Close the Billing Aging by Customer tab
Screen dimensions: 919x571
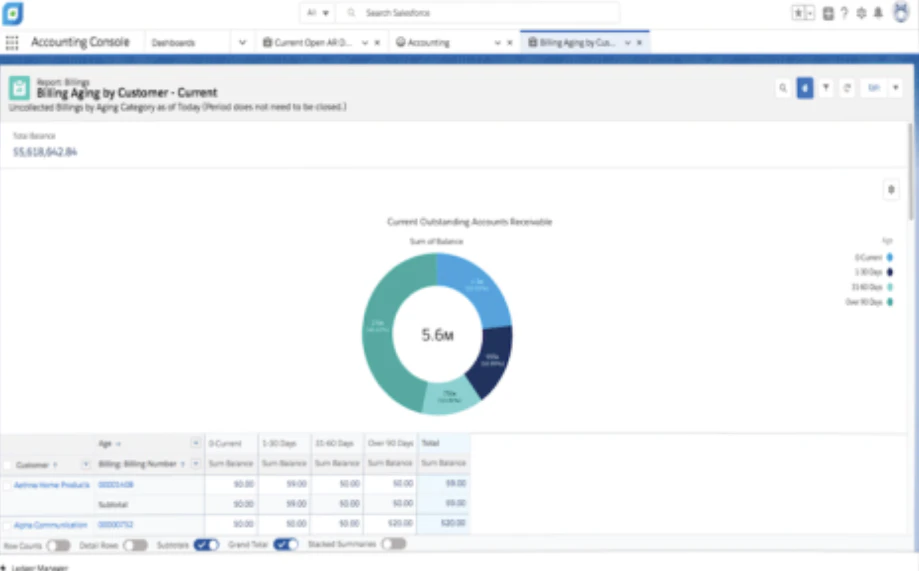[639, 42]
